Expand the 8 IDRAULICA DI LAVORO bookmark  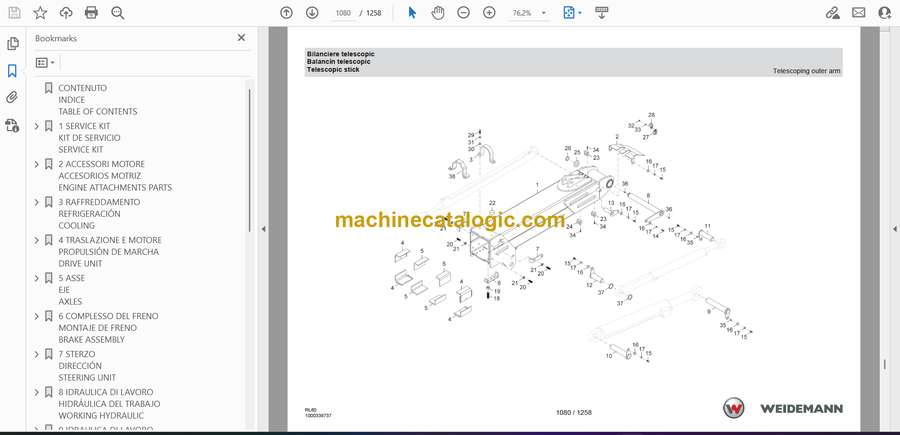click(37, 392)
